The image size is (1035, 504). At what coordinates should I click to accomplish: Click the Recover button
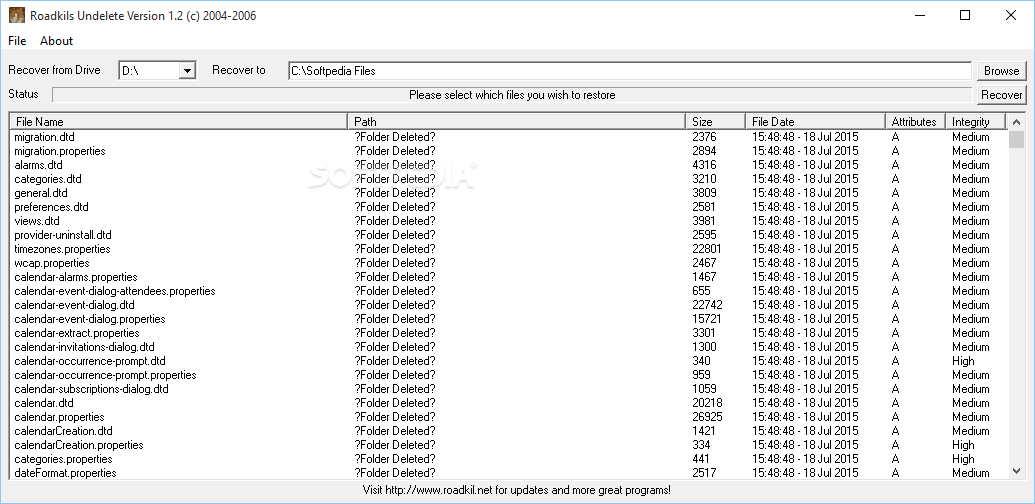[x=1001, y=94]
